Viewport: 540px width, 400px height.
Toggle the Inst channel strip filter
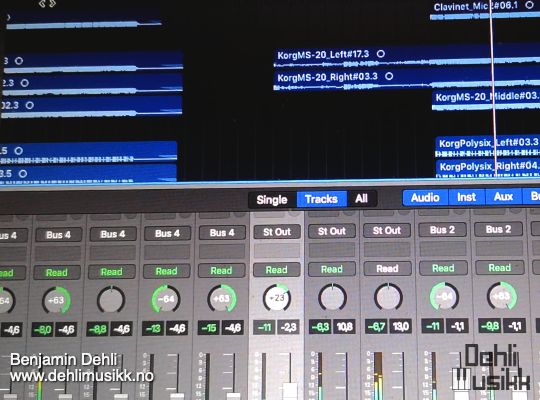coord(466,197)
